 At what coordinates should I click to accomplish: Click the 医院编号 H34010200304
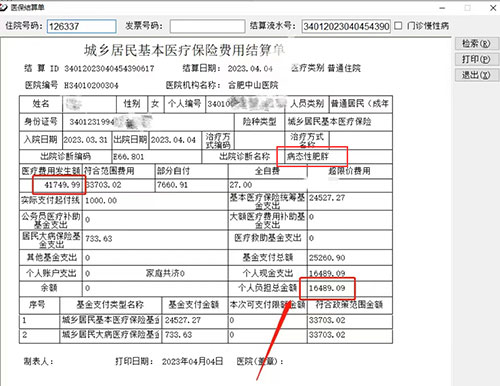[x=91, y=85]
